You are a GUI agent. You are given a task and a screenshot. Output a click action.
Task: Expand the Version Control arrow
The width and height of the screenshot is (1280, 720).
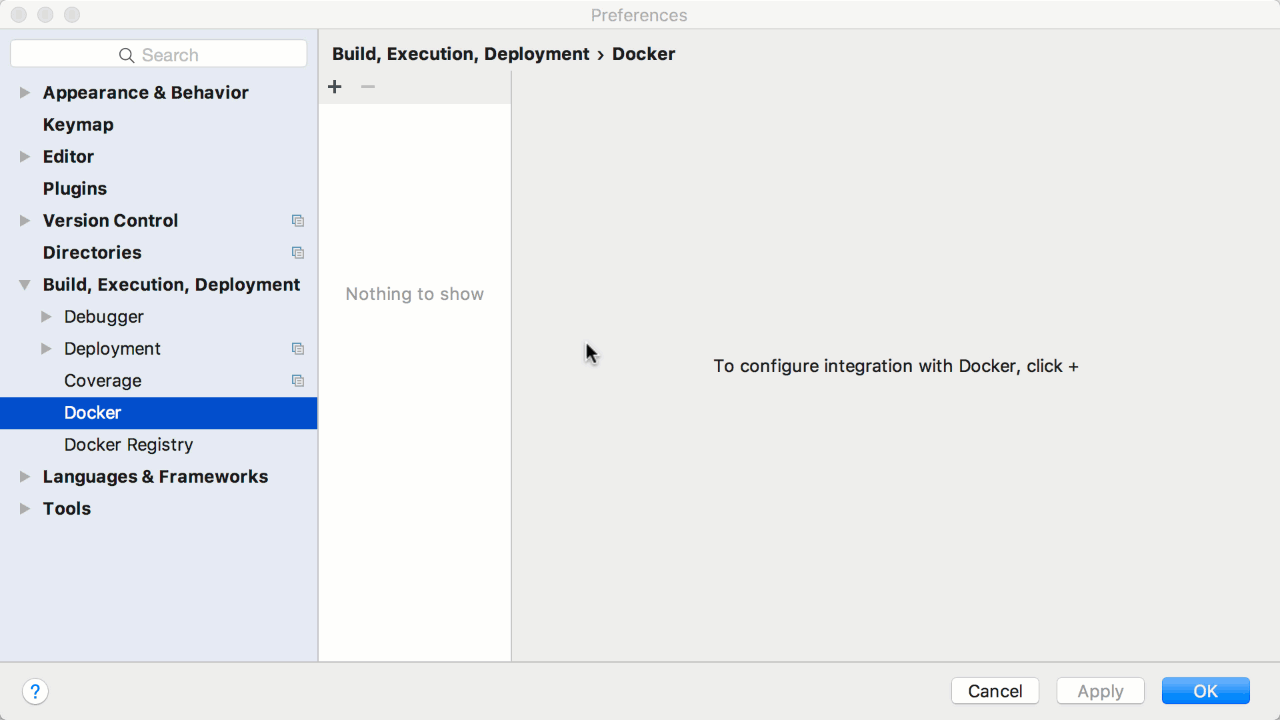point(25,221)
